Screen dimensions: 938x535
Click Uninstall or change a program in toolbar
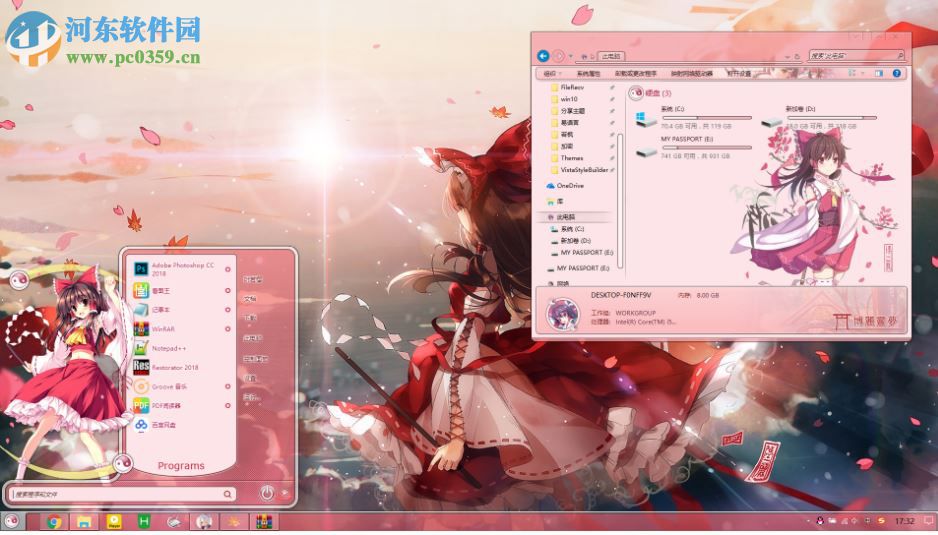tap(635, 74)
